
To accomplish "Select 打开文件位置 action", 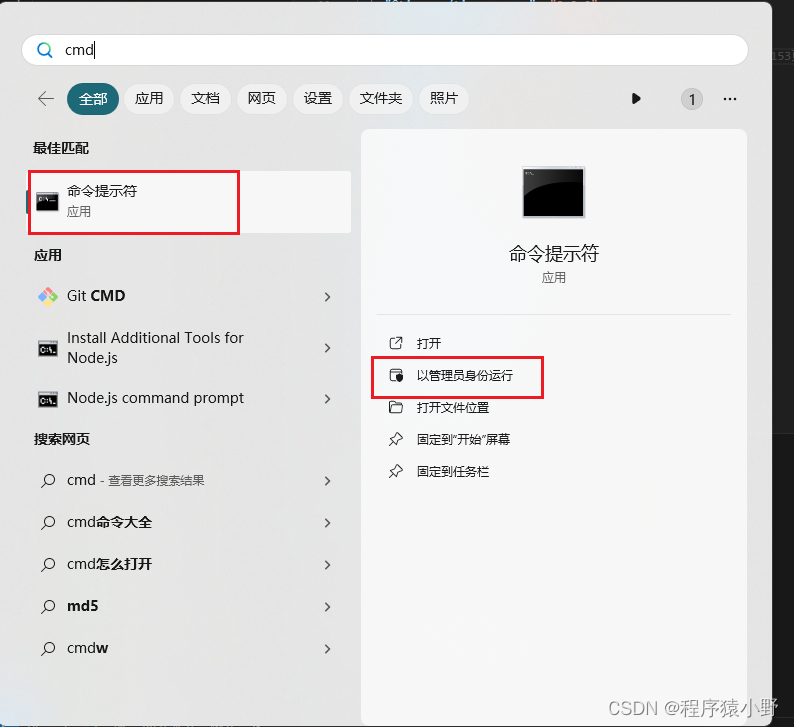I will 452,408.
